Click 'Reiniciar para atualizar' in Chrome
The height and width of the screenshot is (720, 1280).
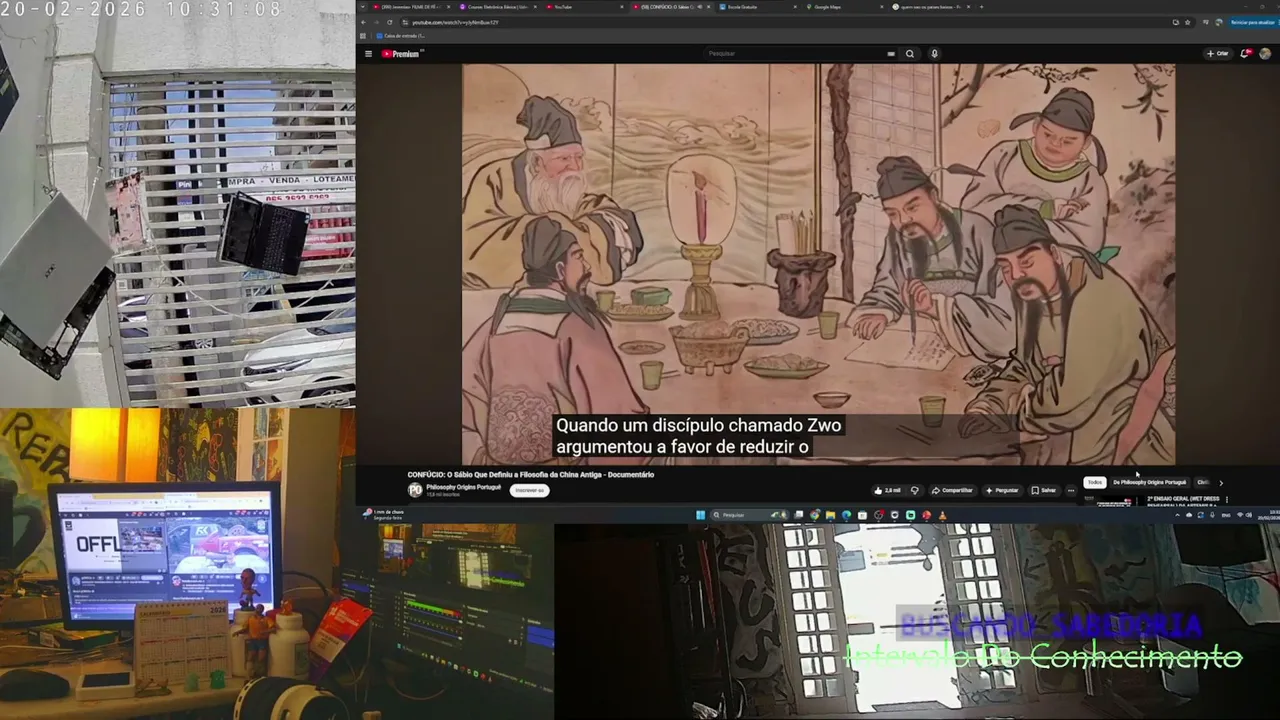point(1252,22)
